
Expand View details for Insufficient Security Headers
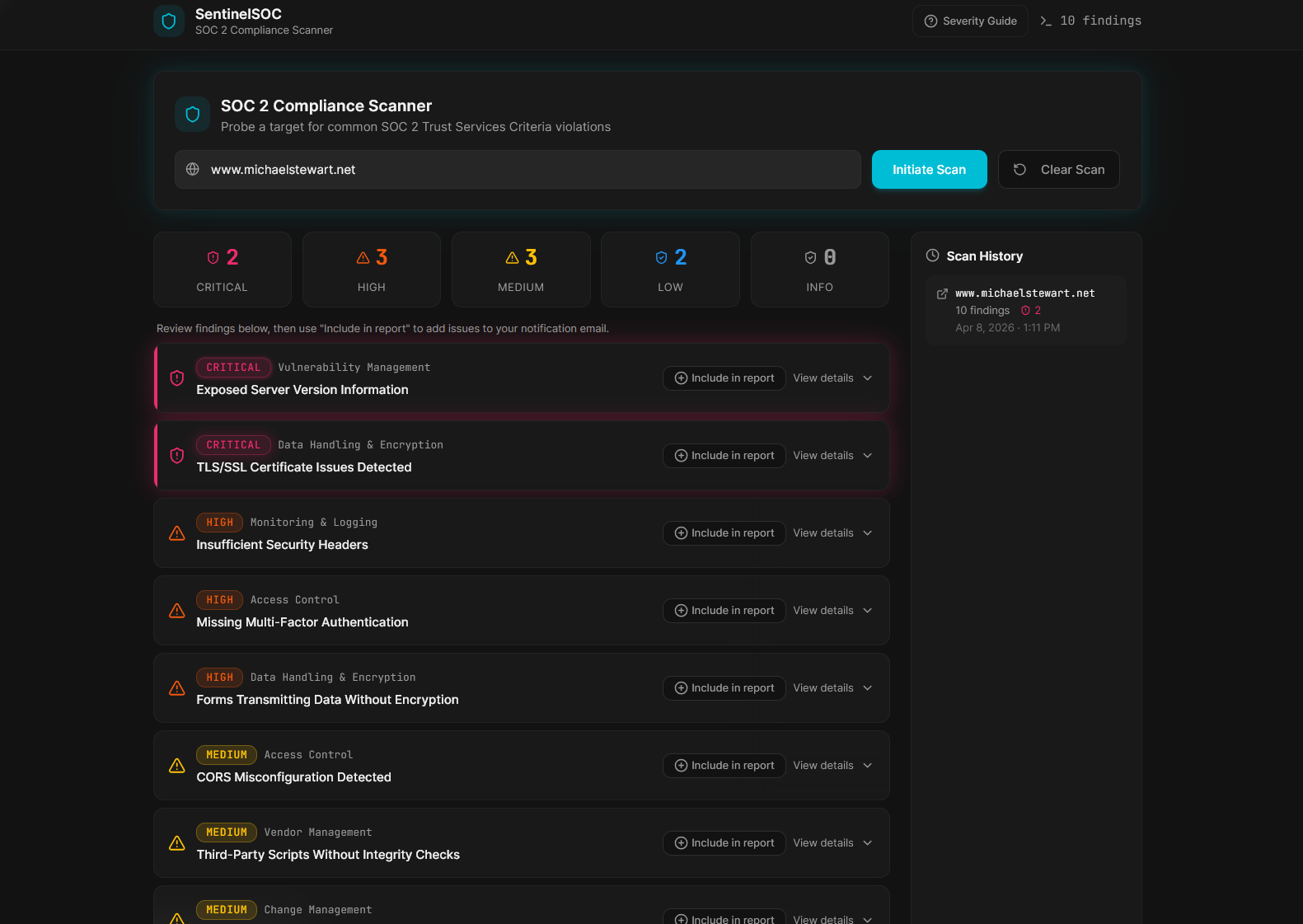[832, 533]
